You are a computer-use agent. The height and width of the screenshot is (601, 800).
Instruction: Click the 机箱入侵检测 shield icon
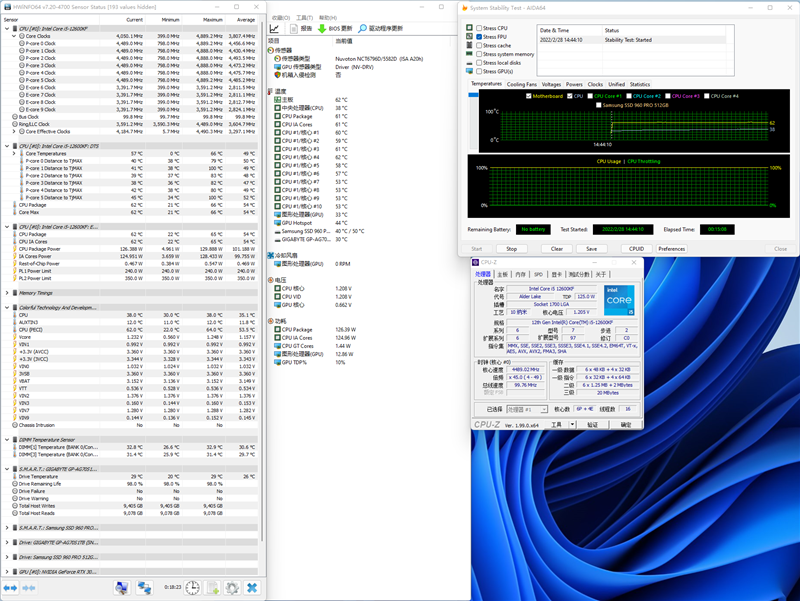point(278,75)
